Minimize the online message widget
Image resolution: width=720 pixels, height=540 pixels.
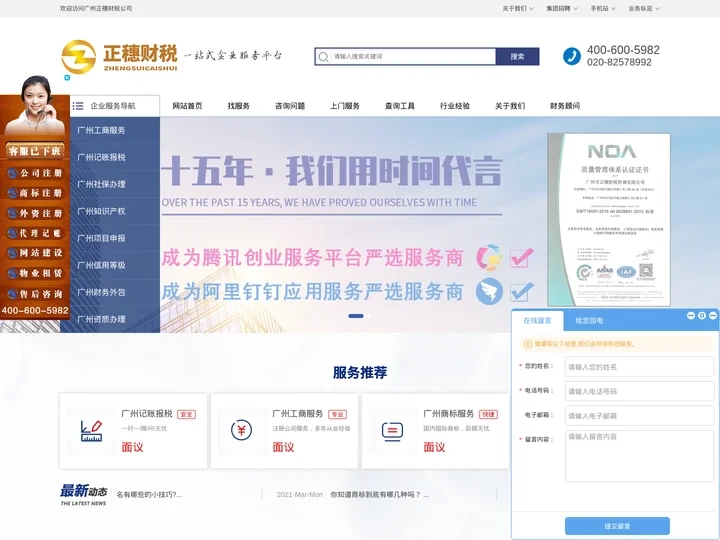[x=713, y=315]
